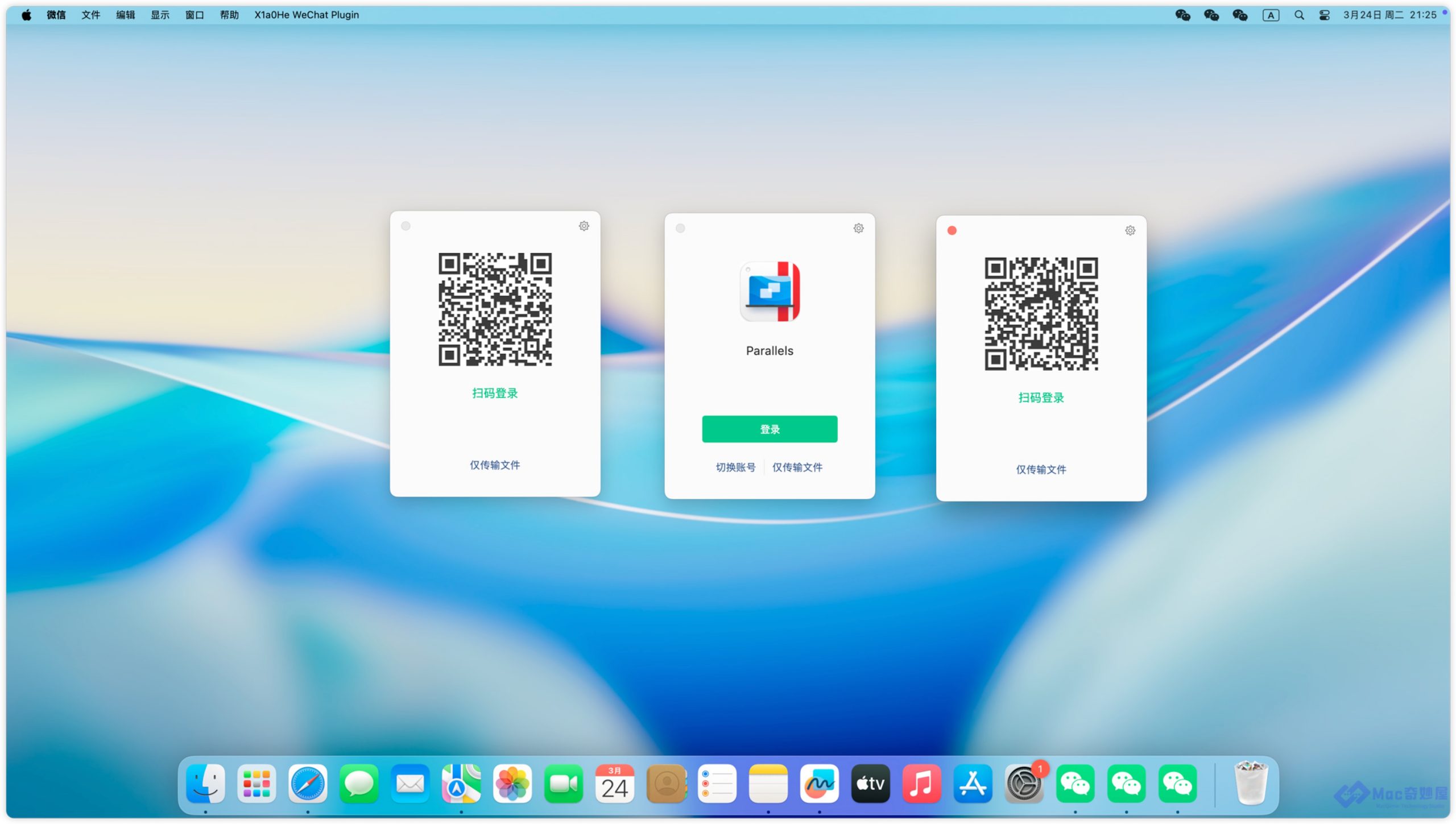
Task: Open System Settings from the Dock
Action: click(x=1023, y=784)
